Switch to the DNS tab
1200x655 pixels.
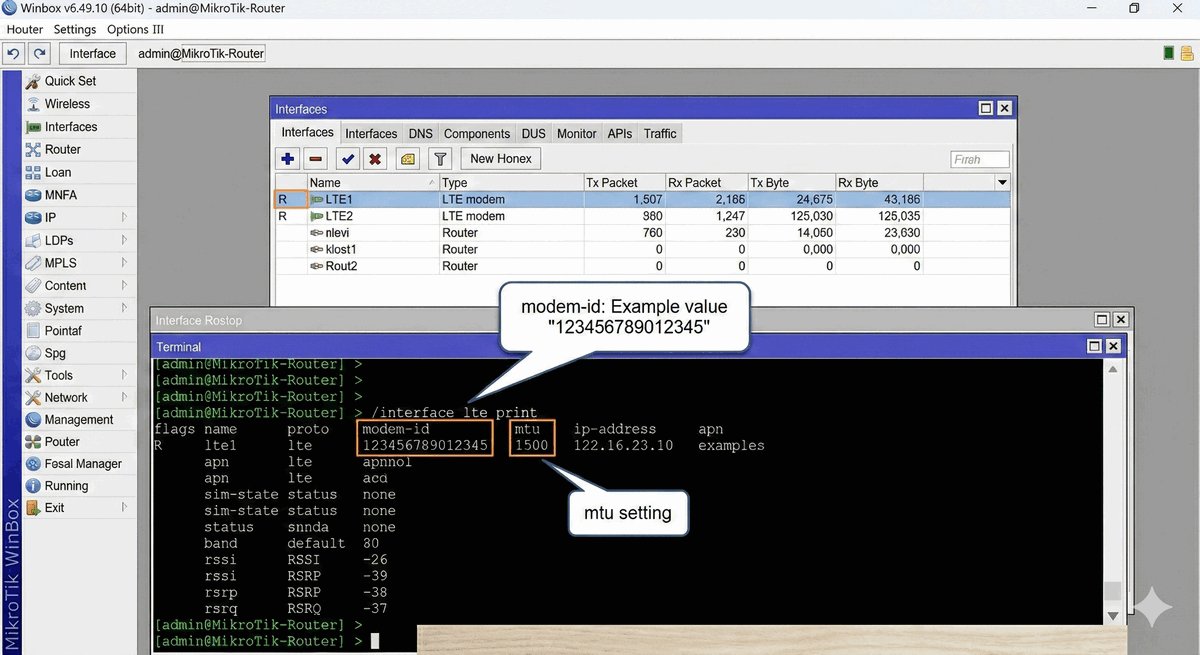(x=420, y=133)
